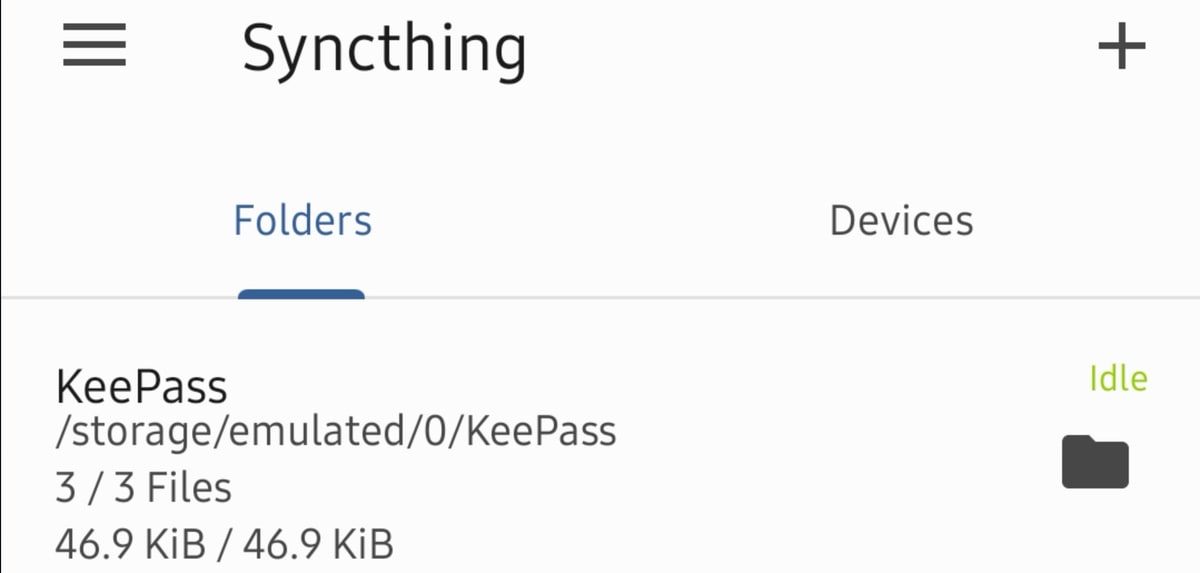Screen dimensions: 1200x573
Task: Select the KeePass title in folder list
Action: pos(142,385)
